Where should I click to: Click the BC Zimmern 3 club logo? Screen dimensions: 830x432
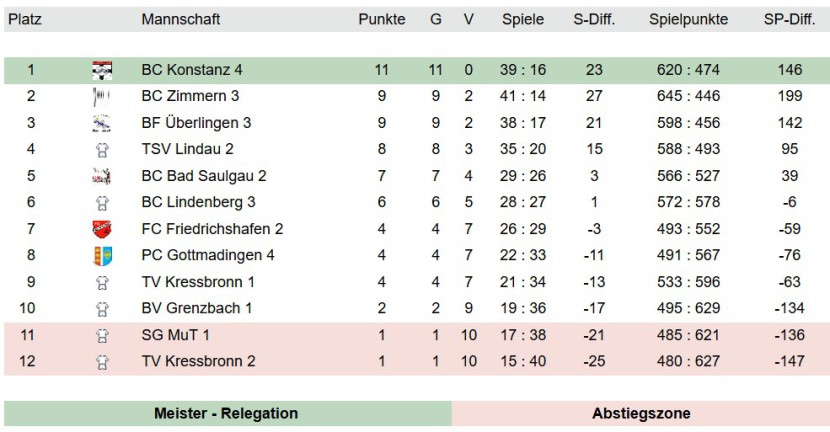tap(102, 96)
